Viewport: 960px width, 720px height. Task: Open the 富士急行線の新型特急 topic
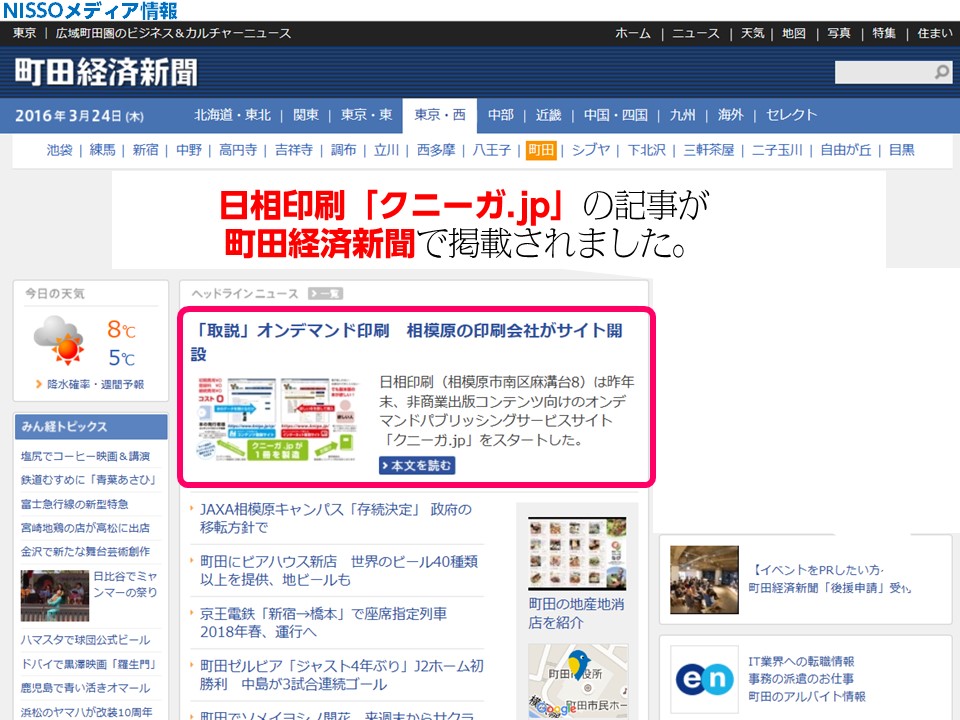[74, 504]
